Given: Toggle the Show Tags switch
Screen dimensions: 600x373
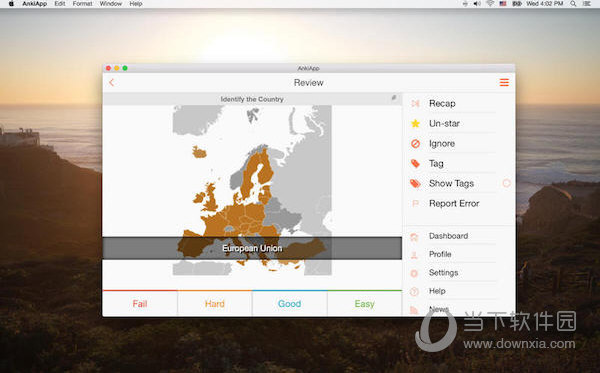Looking at the screenshot, I should tap(506, 183).
